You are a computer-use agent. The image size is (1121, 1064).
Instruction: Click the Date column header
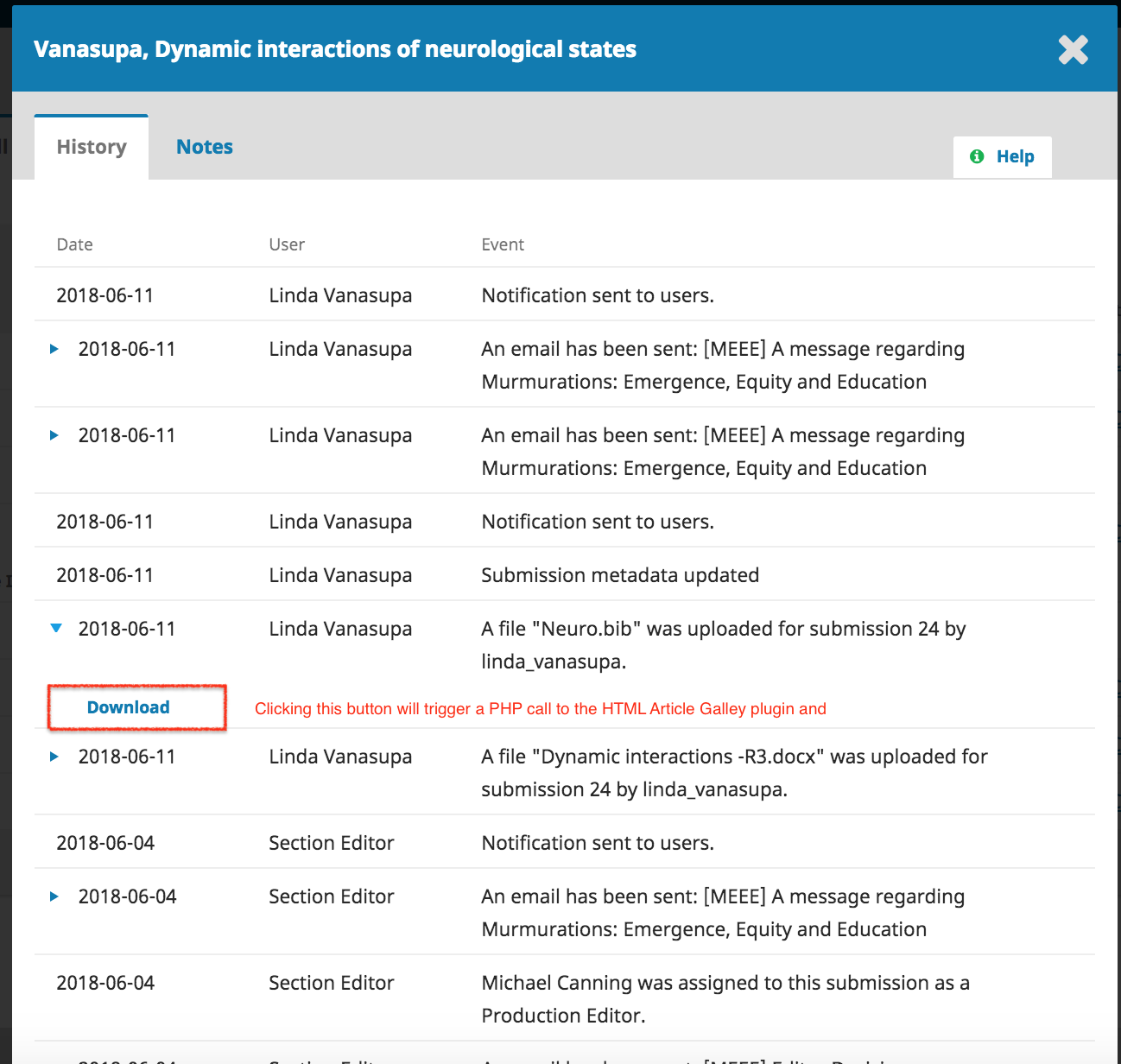click(x=75, y=244)
